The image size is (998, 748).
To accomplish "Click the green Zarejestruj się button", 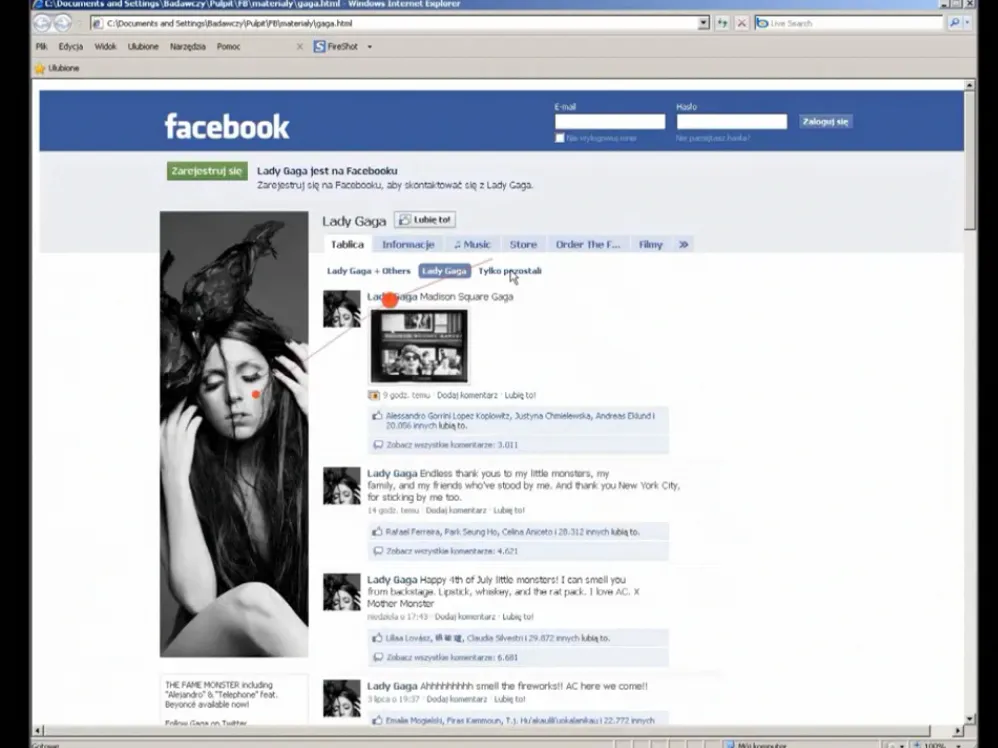I will click(x=207, y=171).
